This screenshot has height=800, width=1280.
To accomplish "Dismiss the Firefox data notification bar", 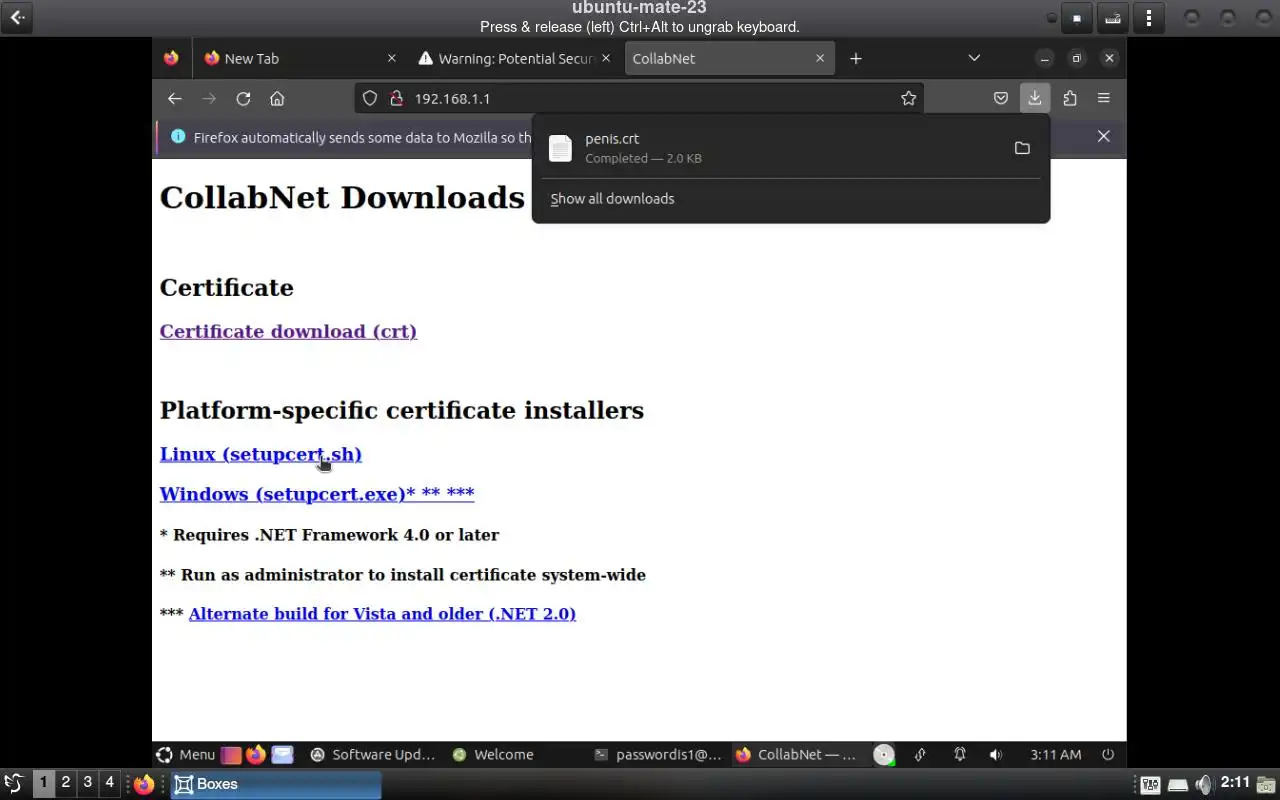I will 1104,136.
